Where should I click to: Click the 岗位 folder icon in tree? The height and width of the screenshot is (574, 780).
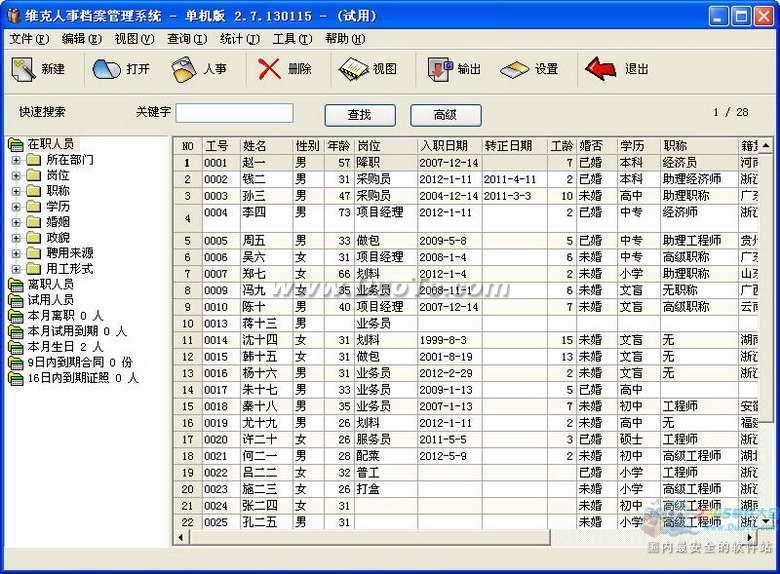point(34,176)
